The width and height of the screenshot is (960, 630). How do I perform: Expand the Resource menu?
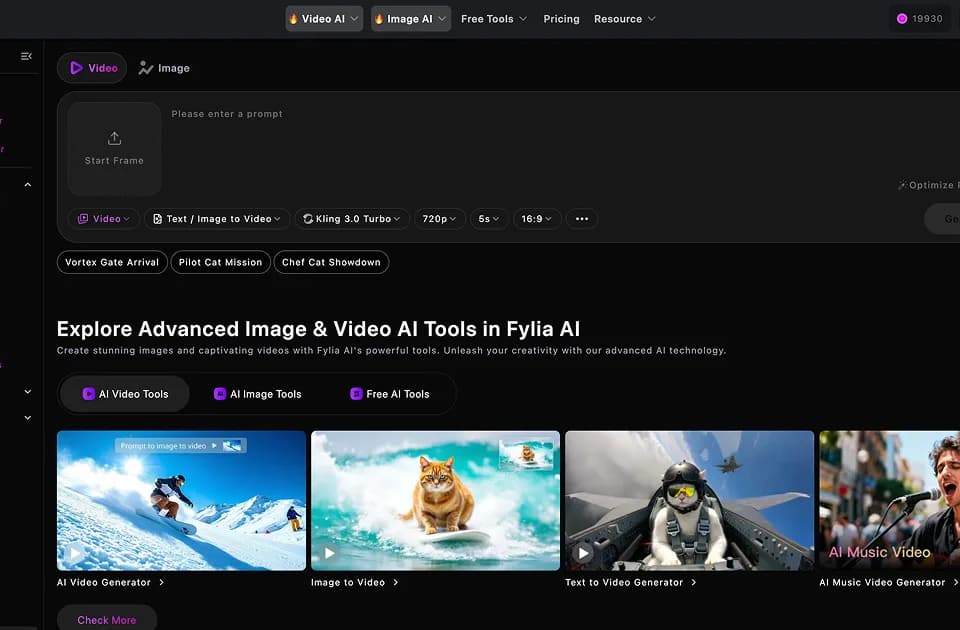[x=624, y=19]
